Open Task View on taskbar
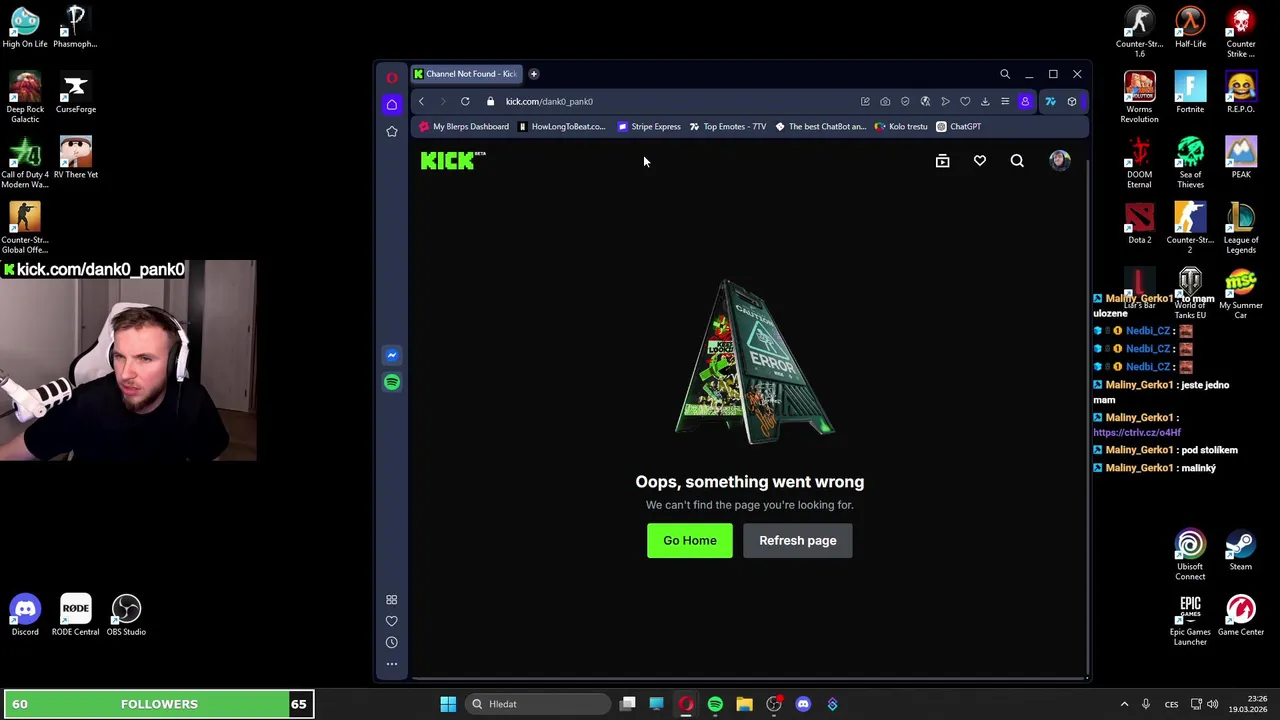Screen dimensions: 1280x720 (x=627, y=704)
